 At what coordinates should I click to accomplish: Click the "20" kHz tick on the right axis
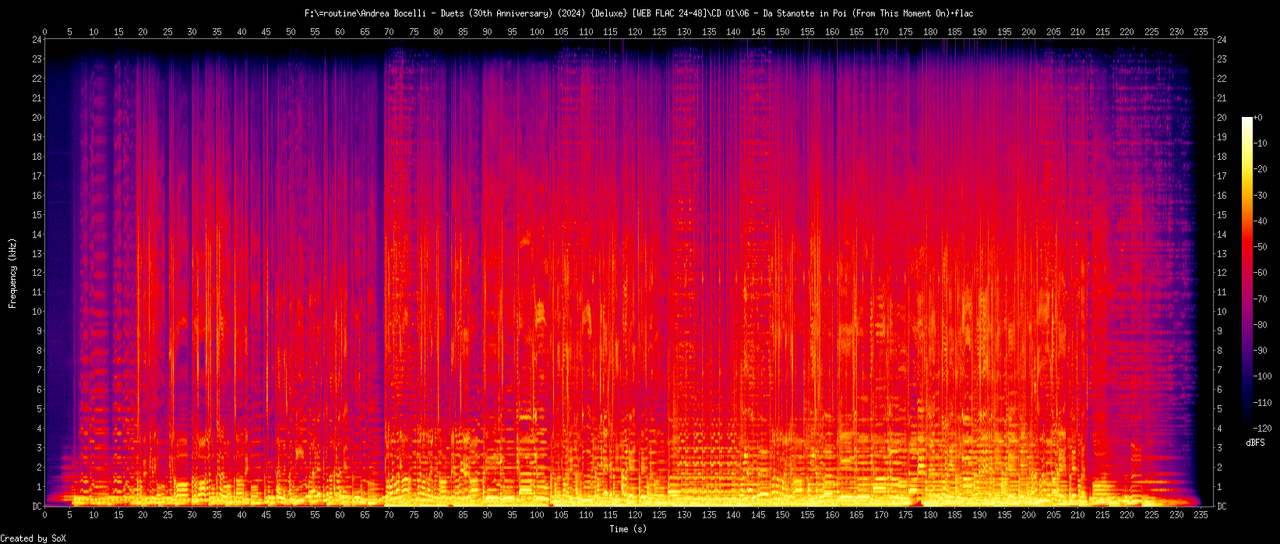[1224, 118]
